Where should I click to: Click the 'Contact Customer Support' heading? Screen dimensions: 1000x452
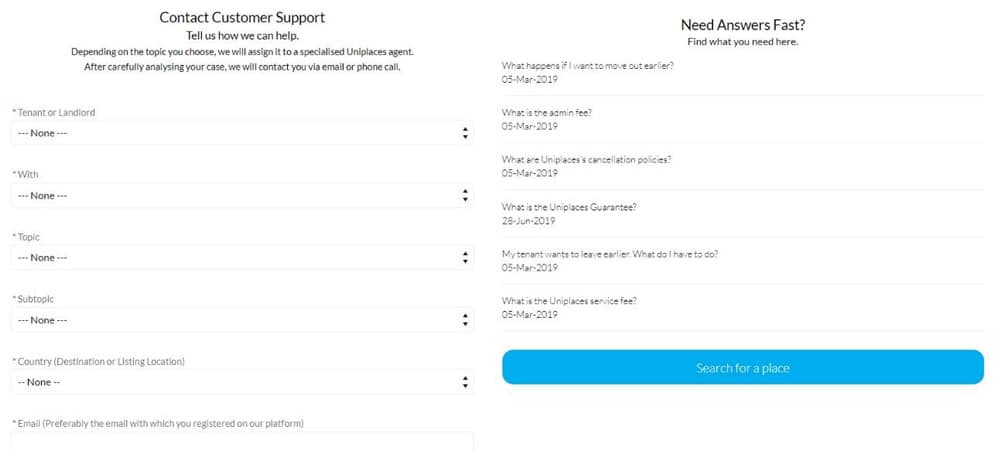point(242,17)
